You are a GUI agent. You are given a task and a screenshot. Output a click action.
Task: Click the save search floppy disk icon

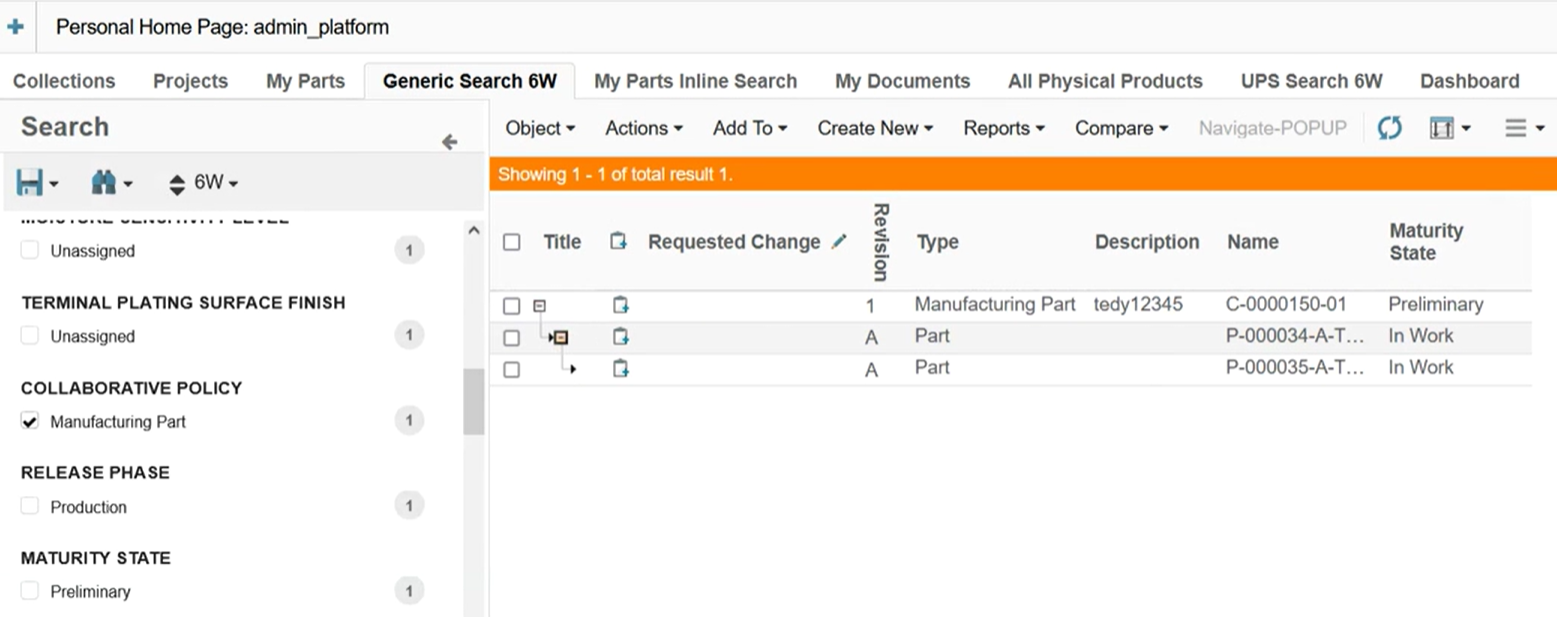(x=30, y=183)
